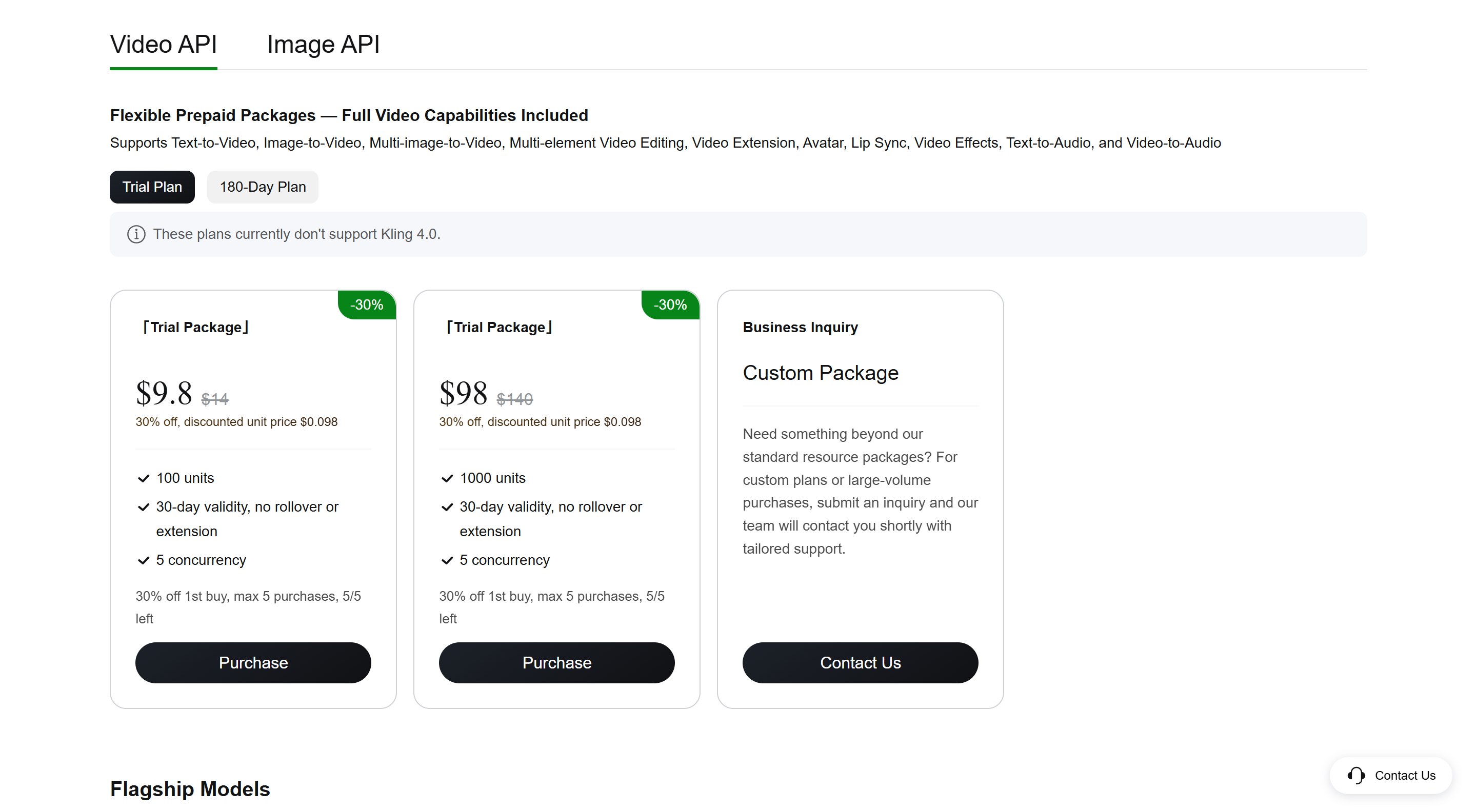This screenshot has height=812, width=1477.
Task: Click checkmark icon beside 100 units
Action: 144,478
